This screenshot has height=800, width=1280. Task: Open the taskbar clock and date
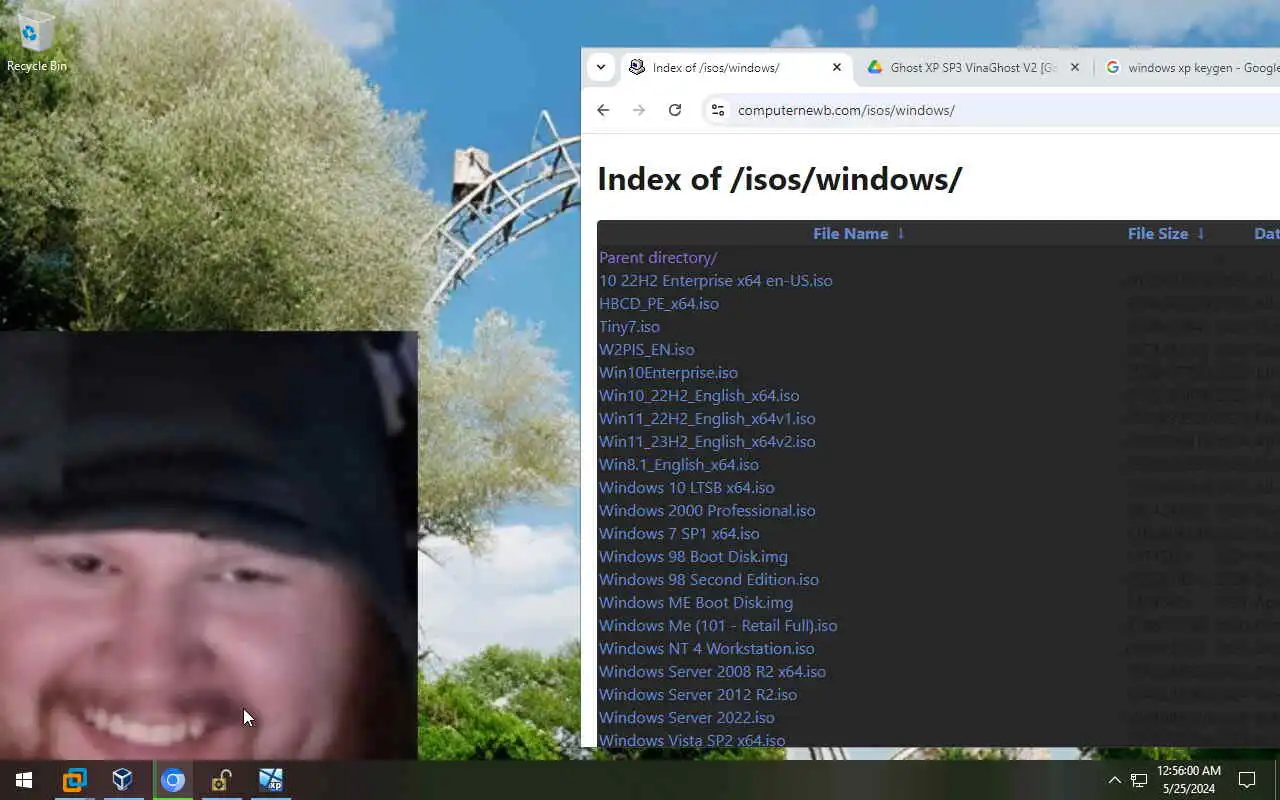1189,780
